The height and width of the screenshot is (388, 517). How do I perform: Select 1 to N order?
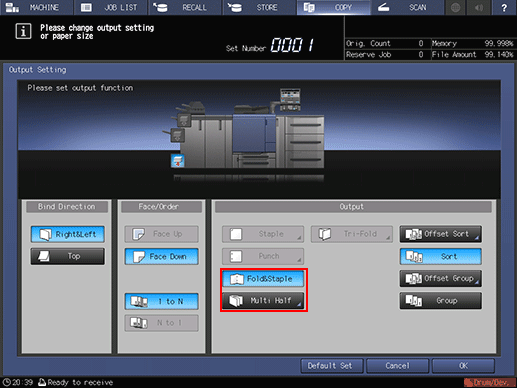[162, 301]
